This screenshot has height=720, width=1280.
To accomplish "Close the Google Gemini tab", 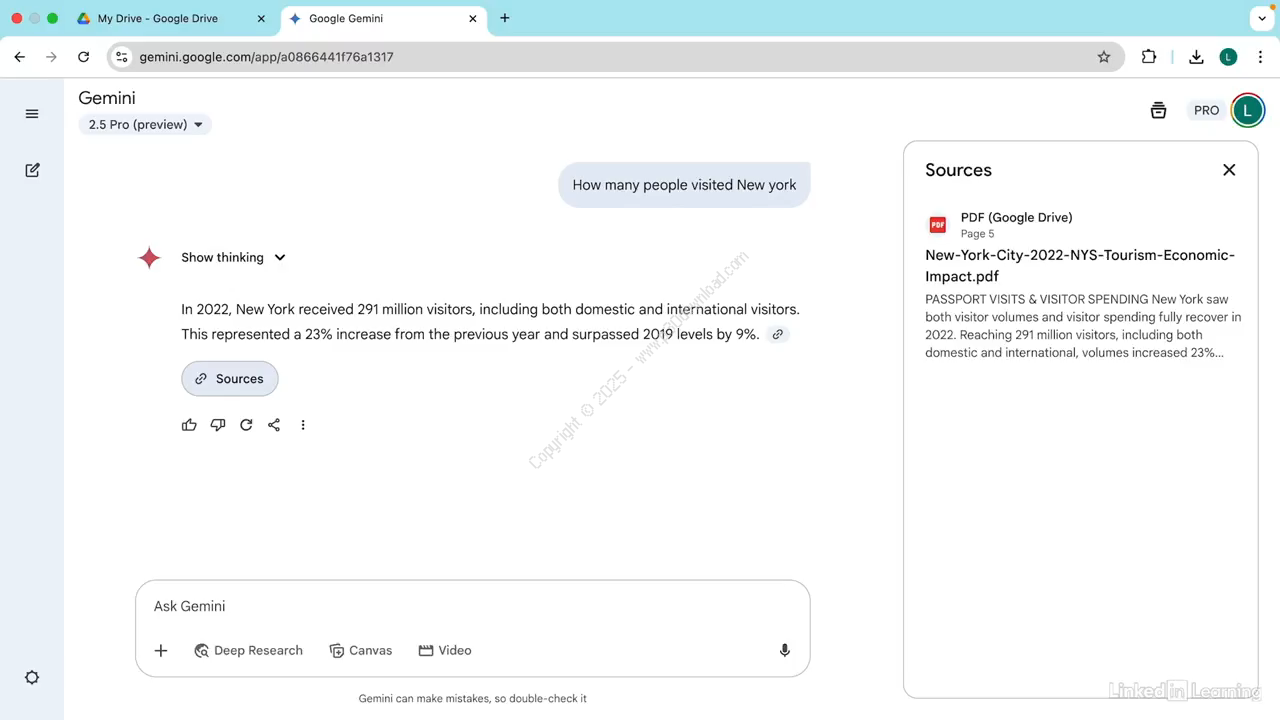I will click(x=473, y=18).
